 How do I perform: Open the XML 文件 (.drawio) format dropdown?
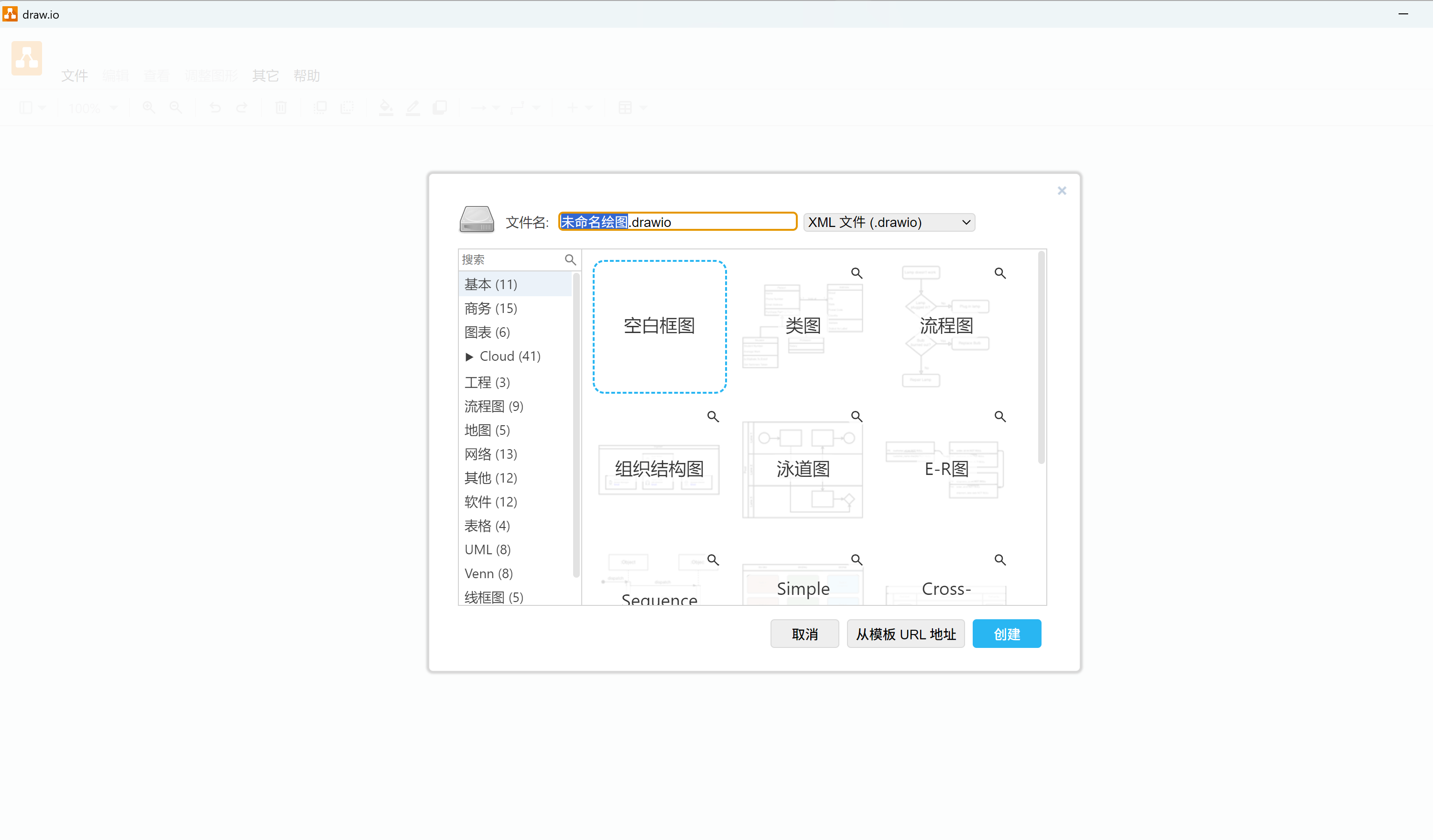889,222
